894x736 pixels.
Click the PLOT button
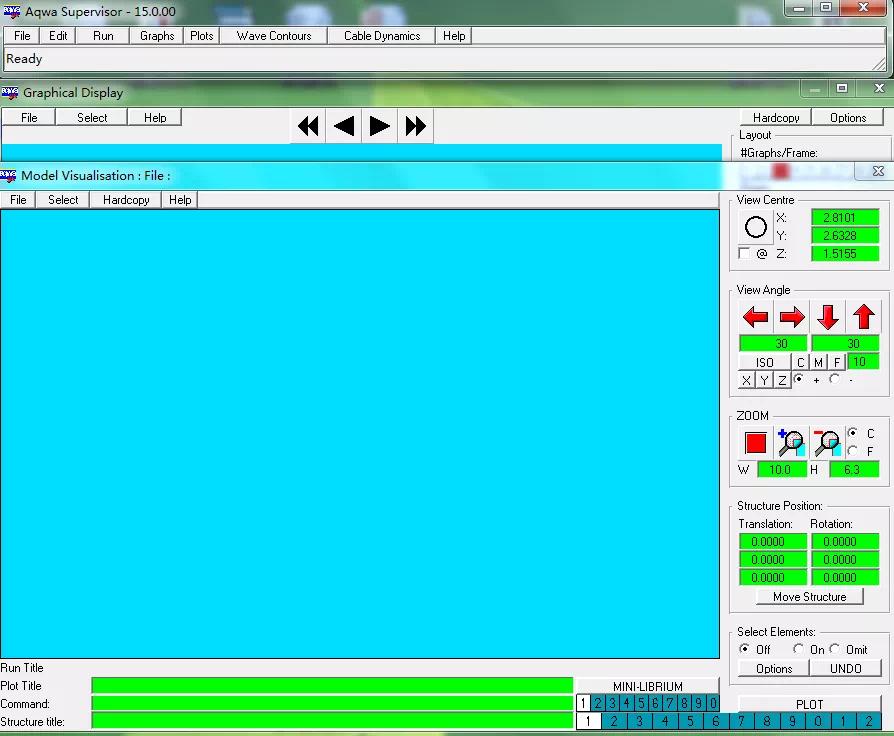(x=810, y=704)
